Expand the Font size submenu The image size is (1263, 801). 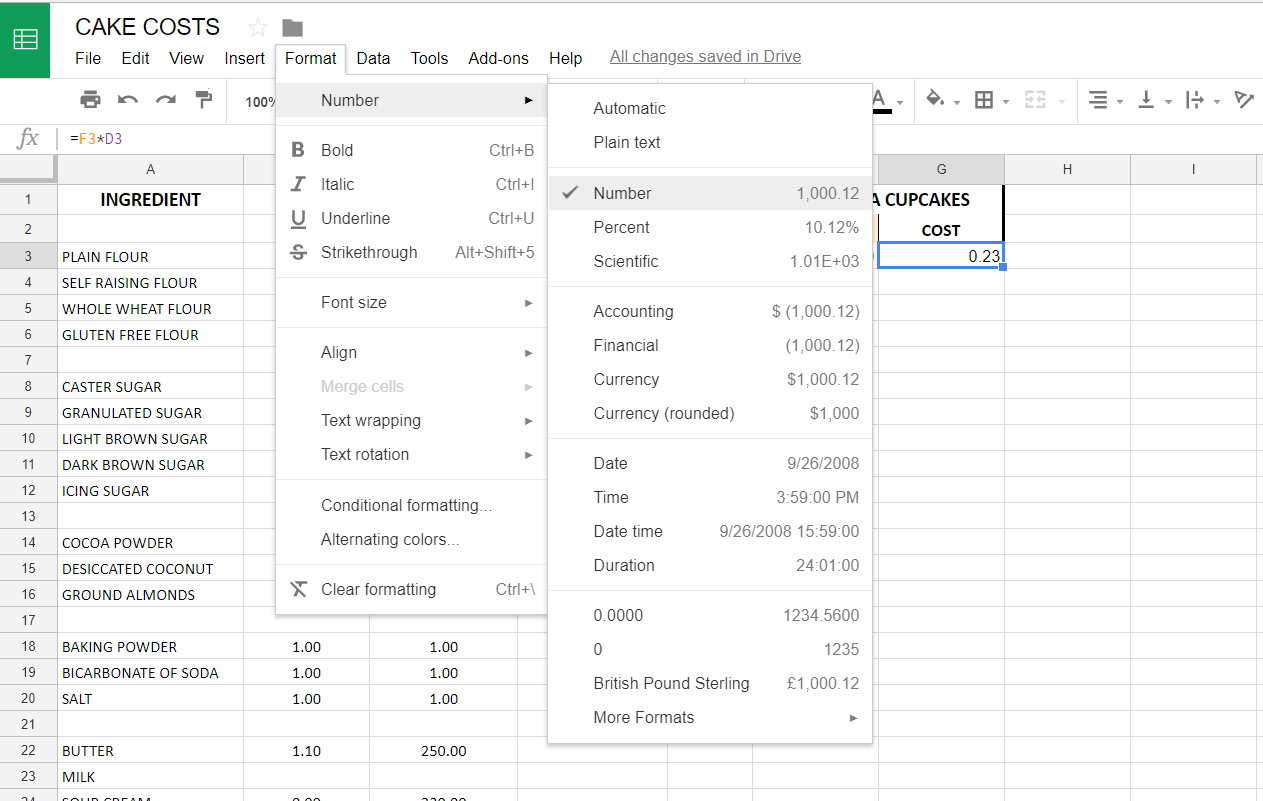click(412, 302)
